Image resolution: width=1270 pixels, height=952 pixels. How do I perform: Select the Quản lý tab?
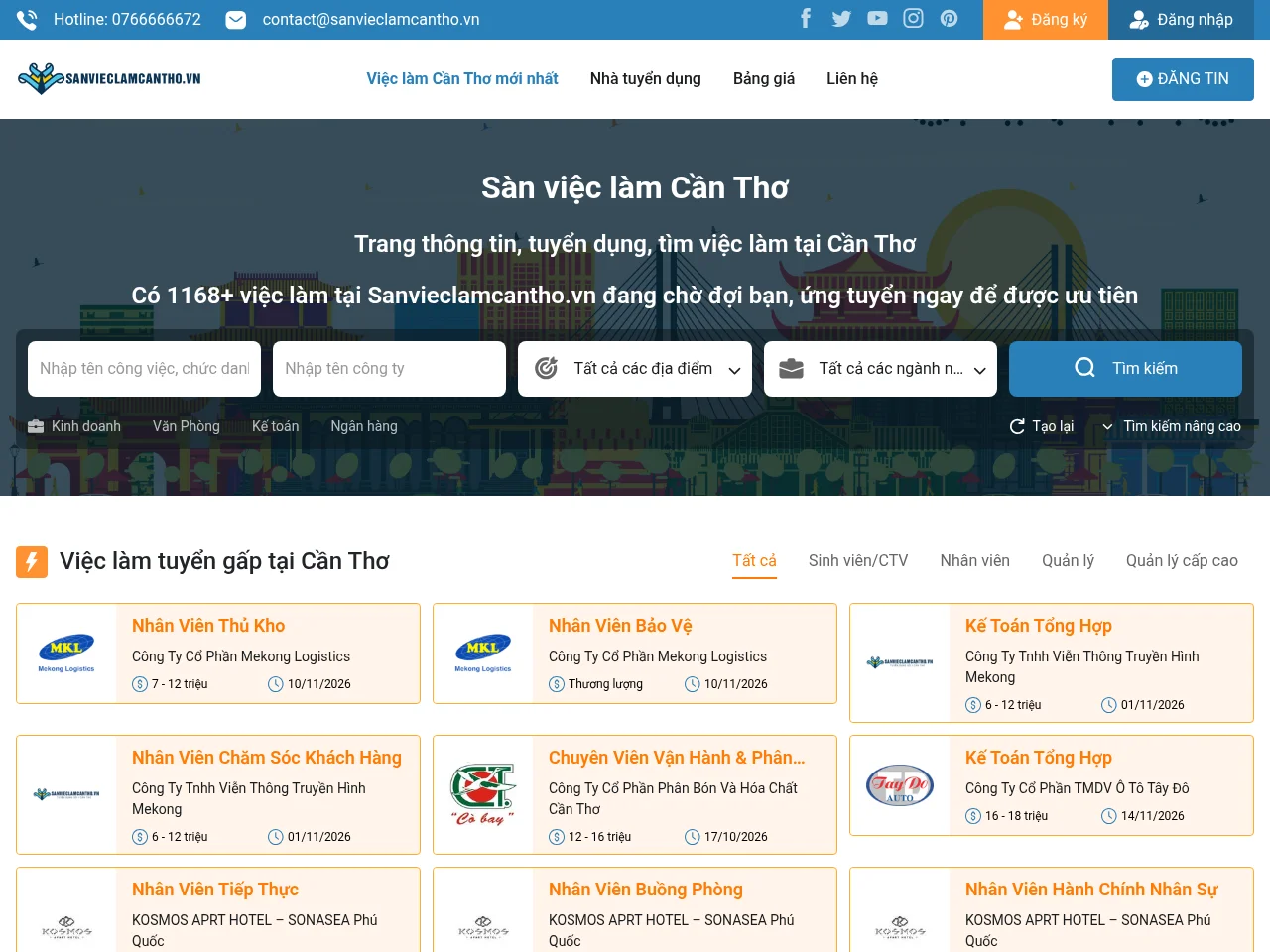click(1068, 561)
